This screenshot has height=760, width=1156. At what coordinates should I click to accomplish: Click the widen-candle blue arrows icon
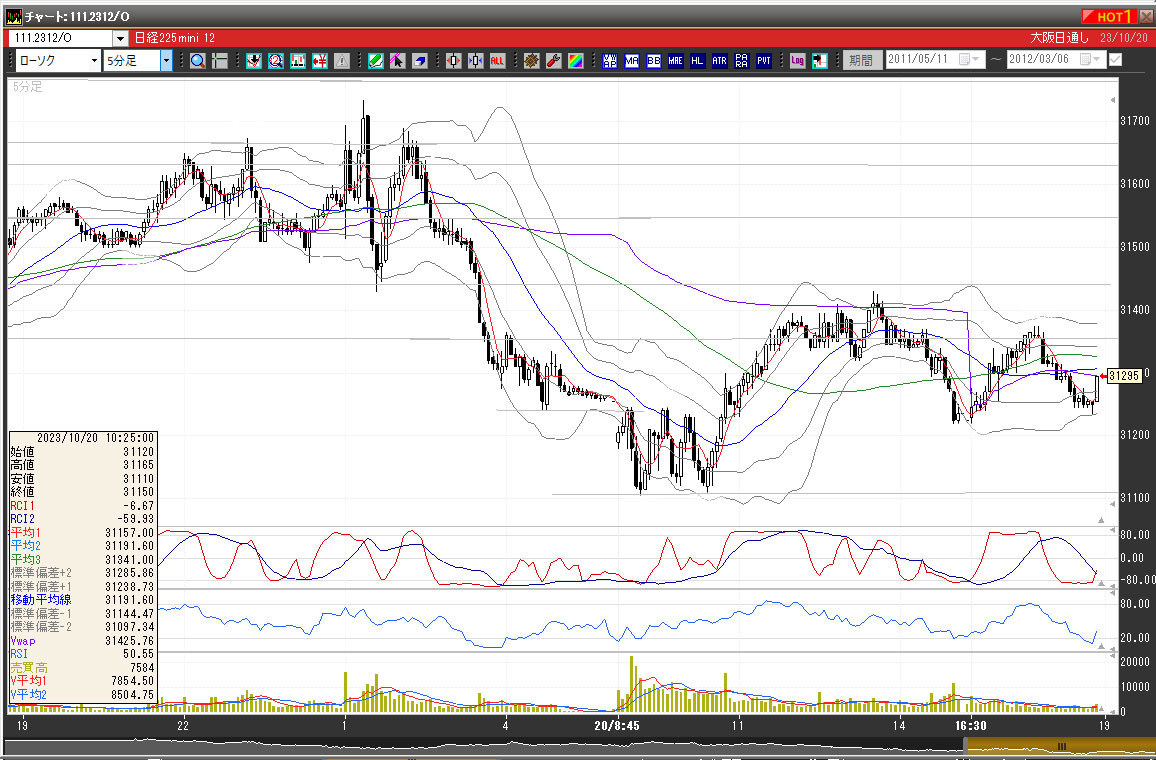pos(476,60)
